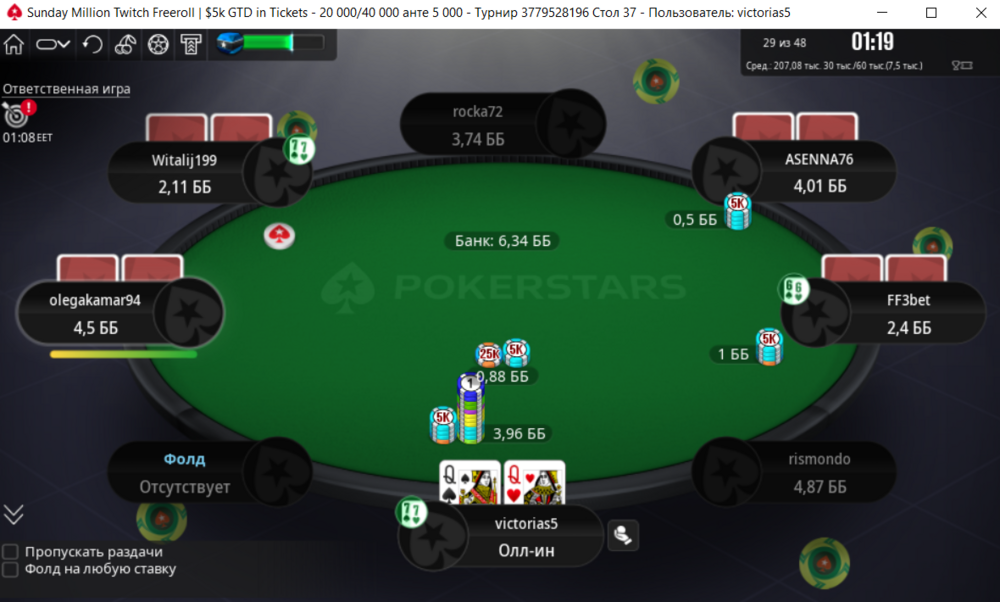The height and width of the screenshot is (602, 1000).
Task: Open the lobby home icon
Action: [14, 45]
